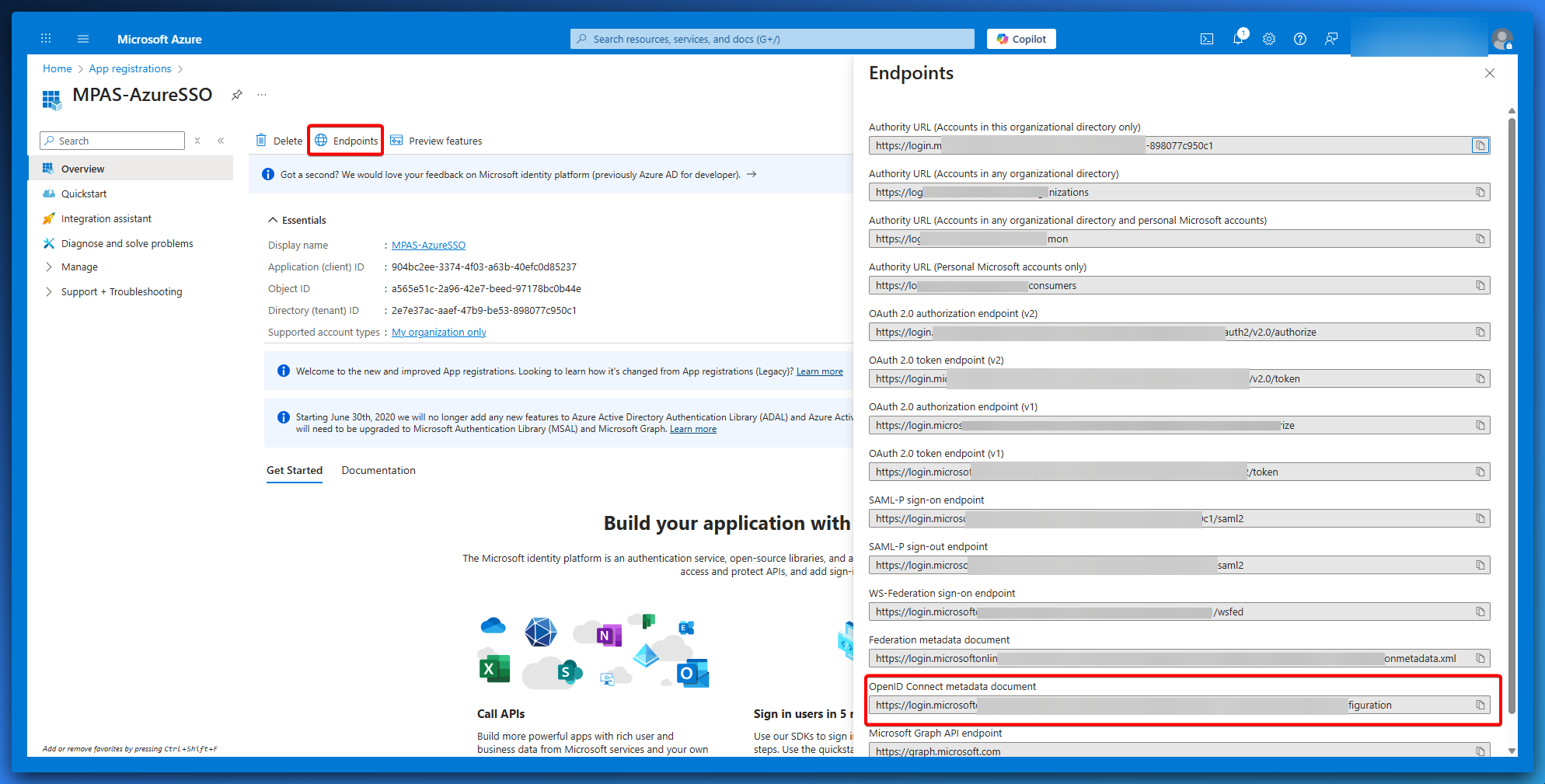This screenshot has width=1545, height=784.
Task: Copy the SAML-P sign-on endpoint
Action: click(x=1480, y=518)
